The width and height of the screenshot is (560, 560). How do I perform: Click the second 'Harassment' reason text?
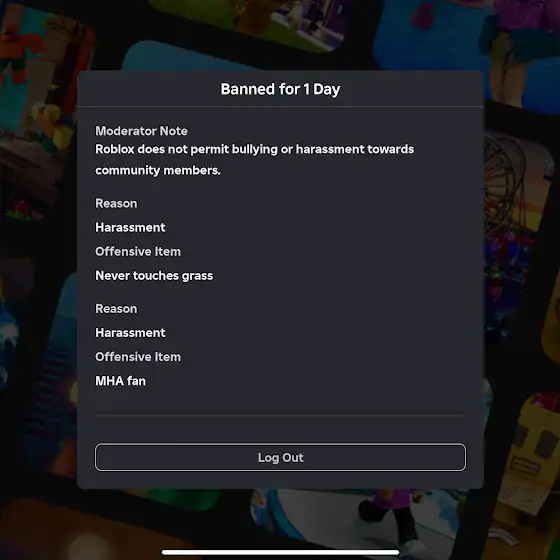click(130, 333)
